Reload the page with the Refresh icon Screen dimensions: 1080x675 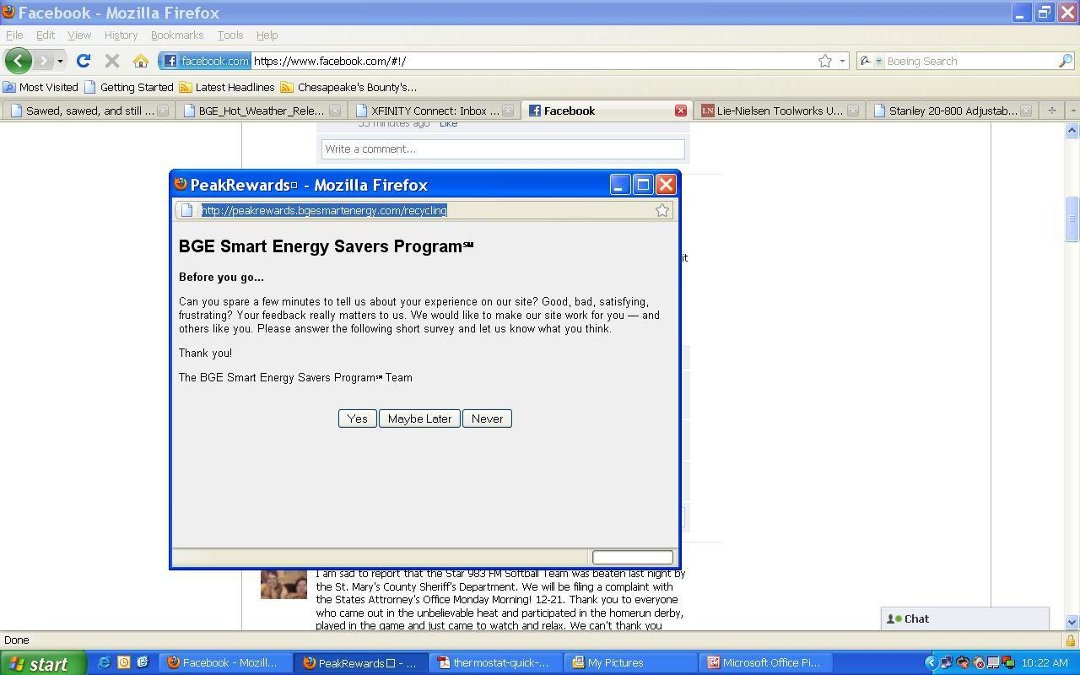[x=83, y=61]
